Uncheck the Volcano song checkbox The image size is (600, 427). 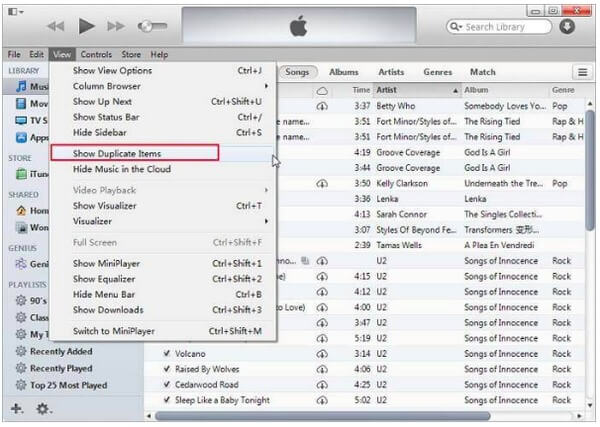166,353
